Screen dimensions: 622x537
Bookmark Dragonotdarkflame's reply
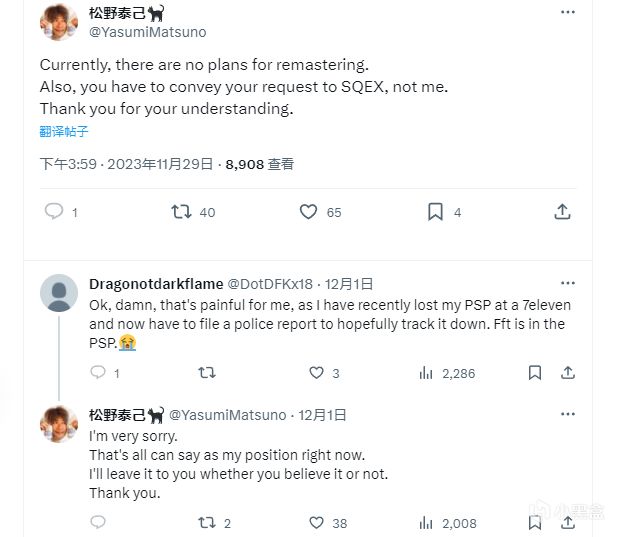tap(536, 373)
